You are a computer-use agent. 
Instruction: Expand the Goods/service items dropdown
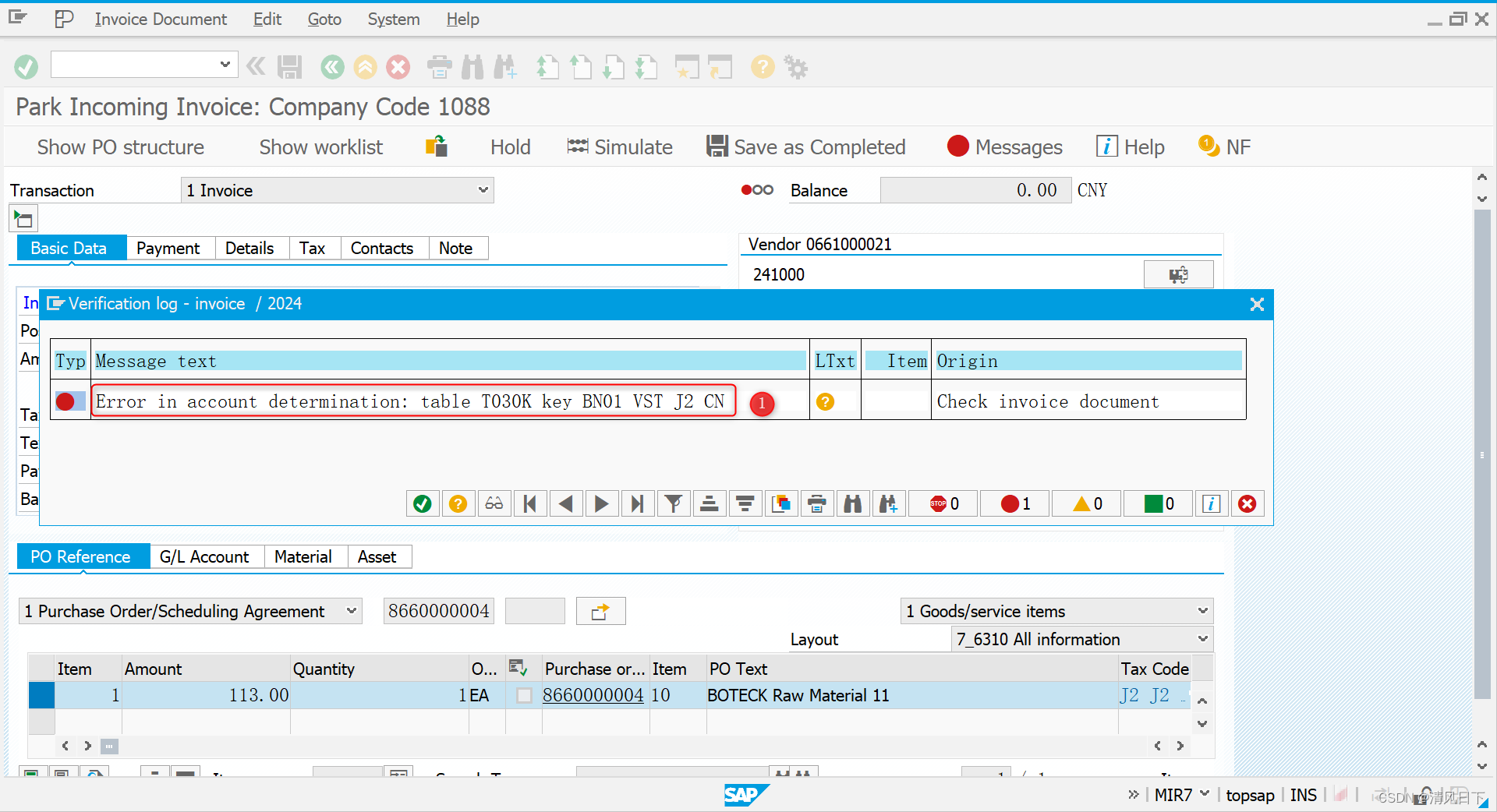click(x=1201, y=611)
